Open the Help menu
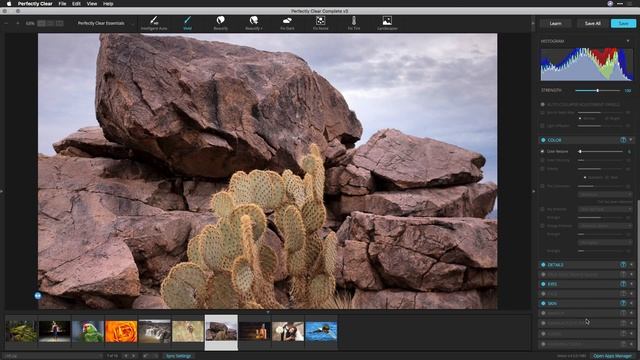The height and width of the screenshot is (360, 640). [x=108, y=4]
